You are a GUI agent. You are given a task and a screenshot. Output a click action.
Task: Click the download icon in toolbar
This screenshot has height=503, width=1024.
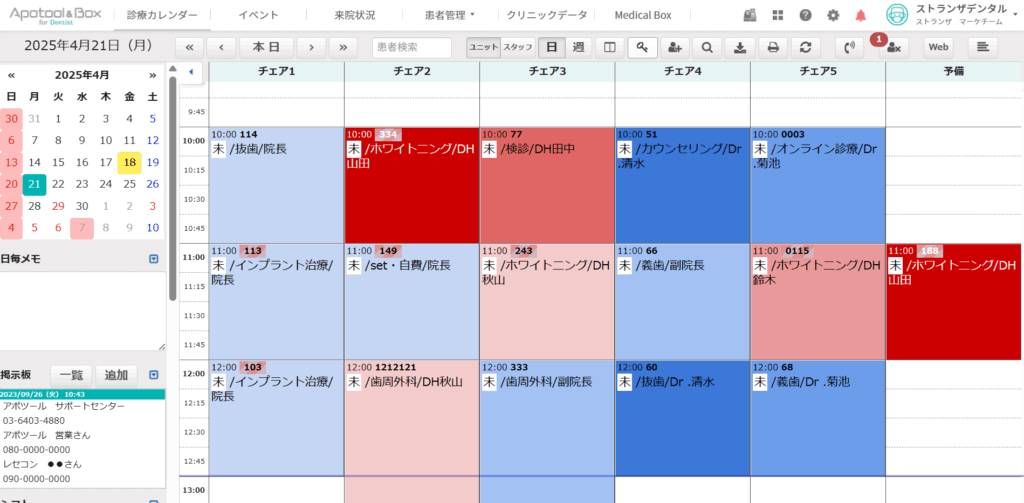[x=739, y=47]
